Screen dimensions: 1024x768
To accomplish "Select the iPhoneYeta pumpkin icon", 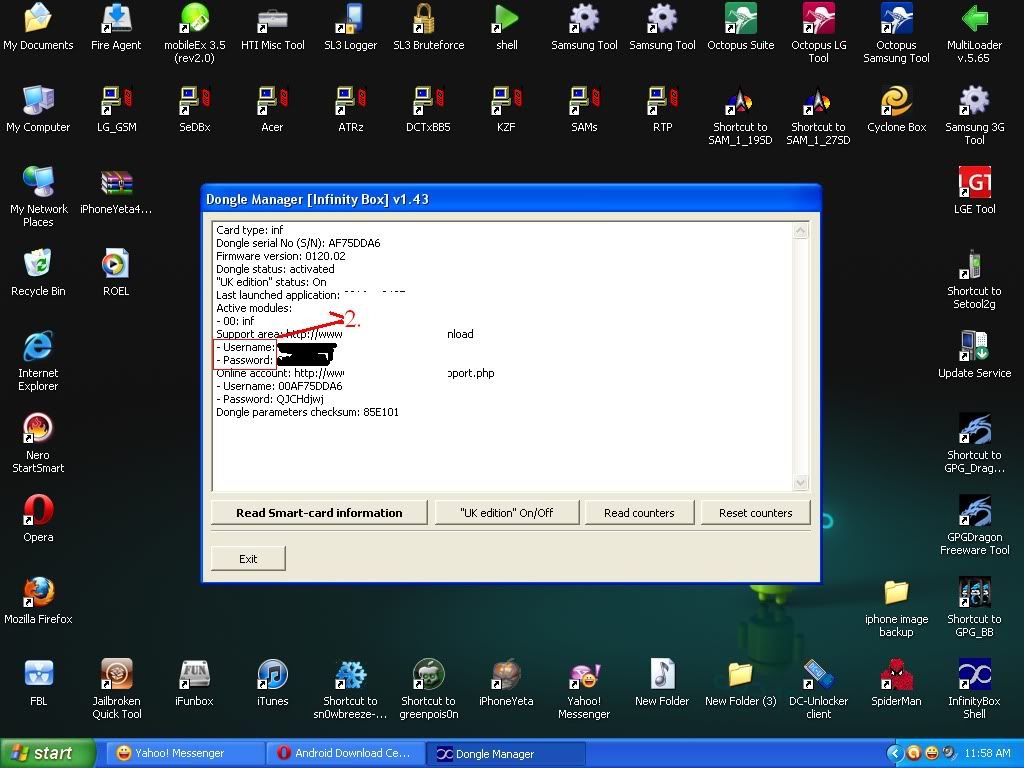I will coord(506,683).
